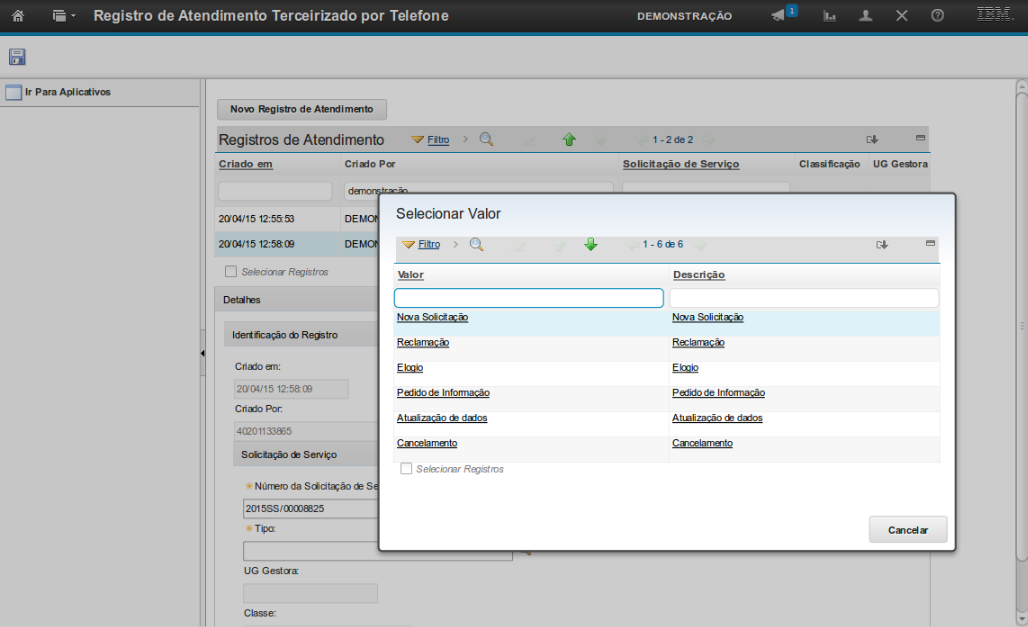This screenshot has width=1028, height=627.
Task: Open the bulletin board notifications icon
Action: tap(781, 16)
